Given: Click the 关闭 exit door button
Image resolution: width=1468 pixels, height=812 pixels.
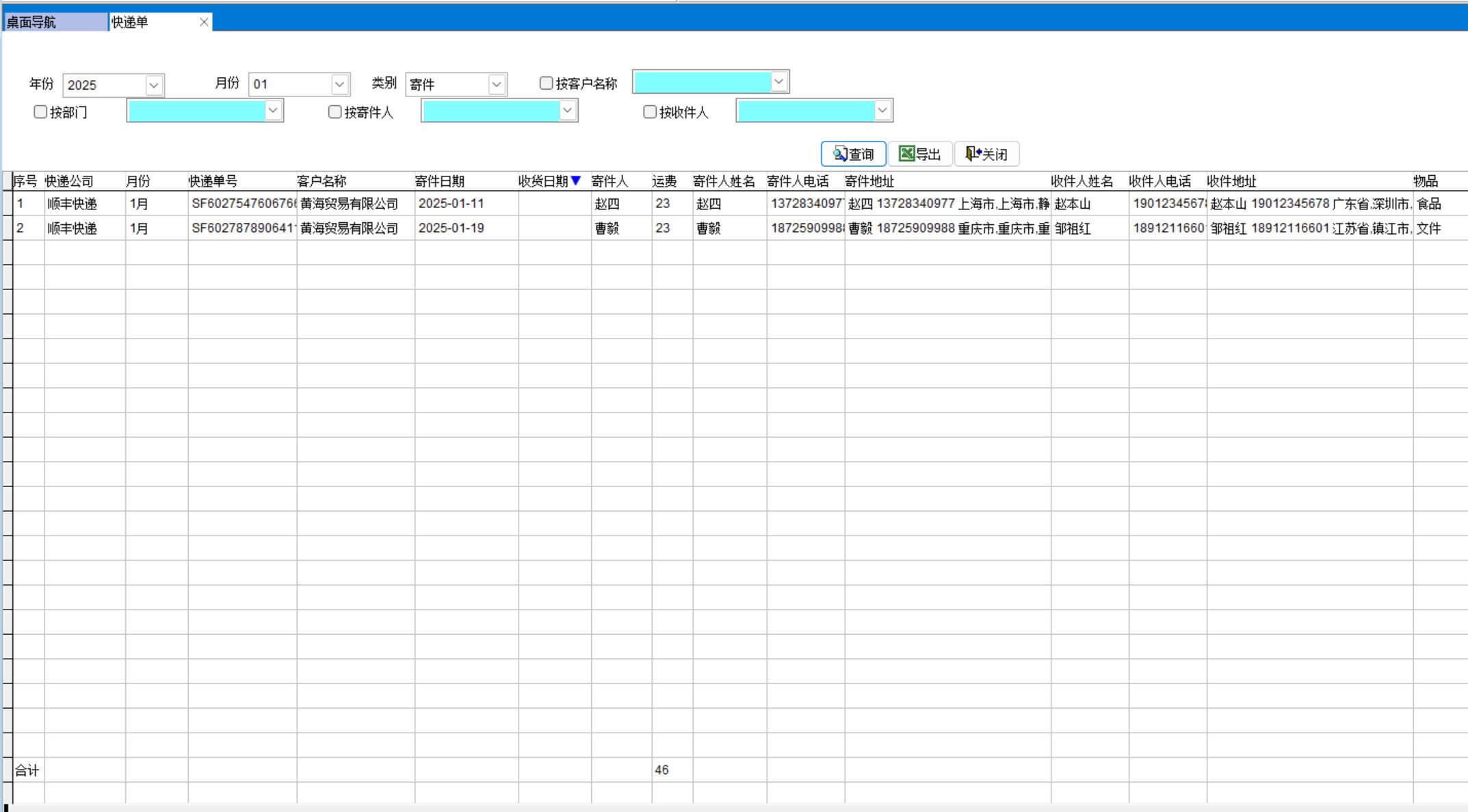Looking at the screenshot, I should (x=986, y=154).
